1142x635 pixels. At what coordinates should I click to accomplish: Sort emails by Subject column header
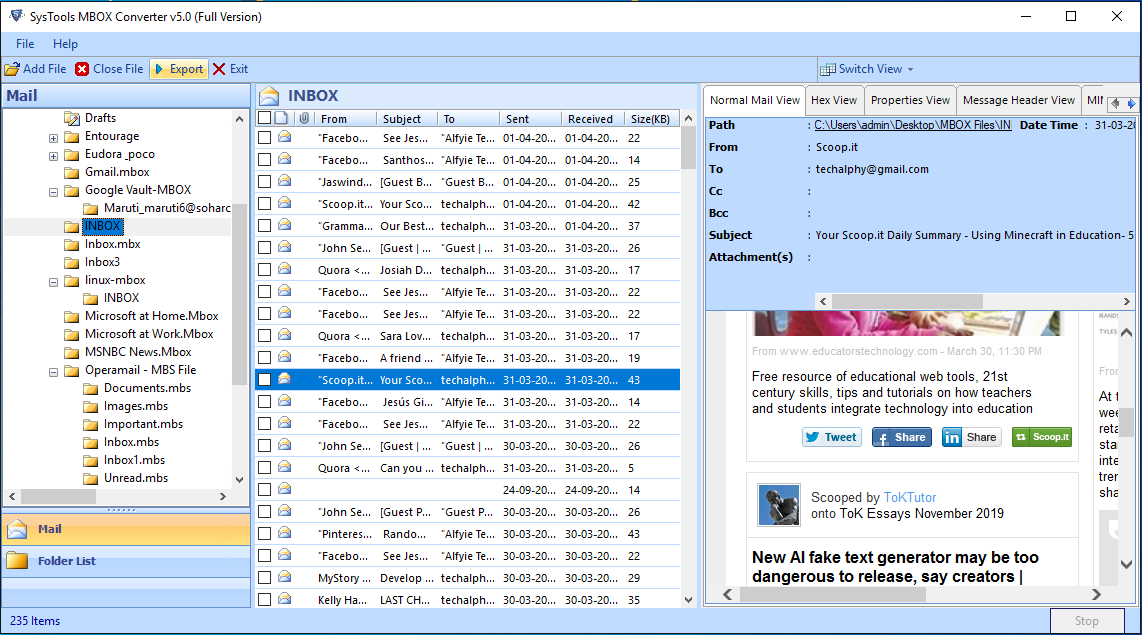[406, 119]
